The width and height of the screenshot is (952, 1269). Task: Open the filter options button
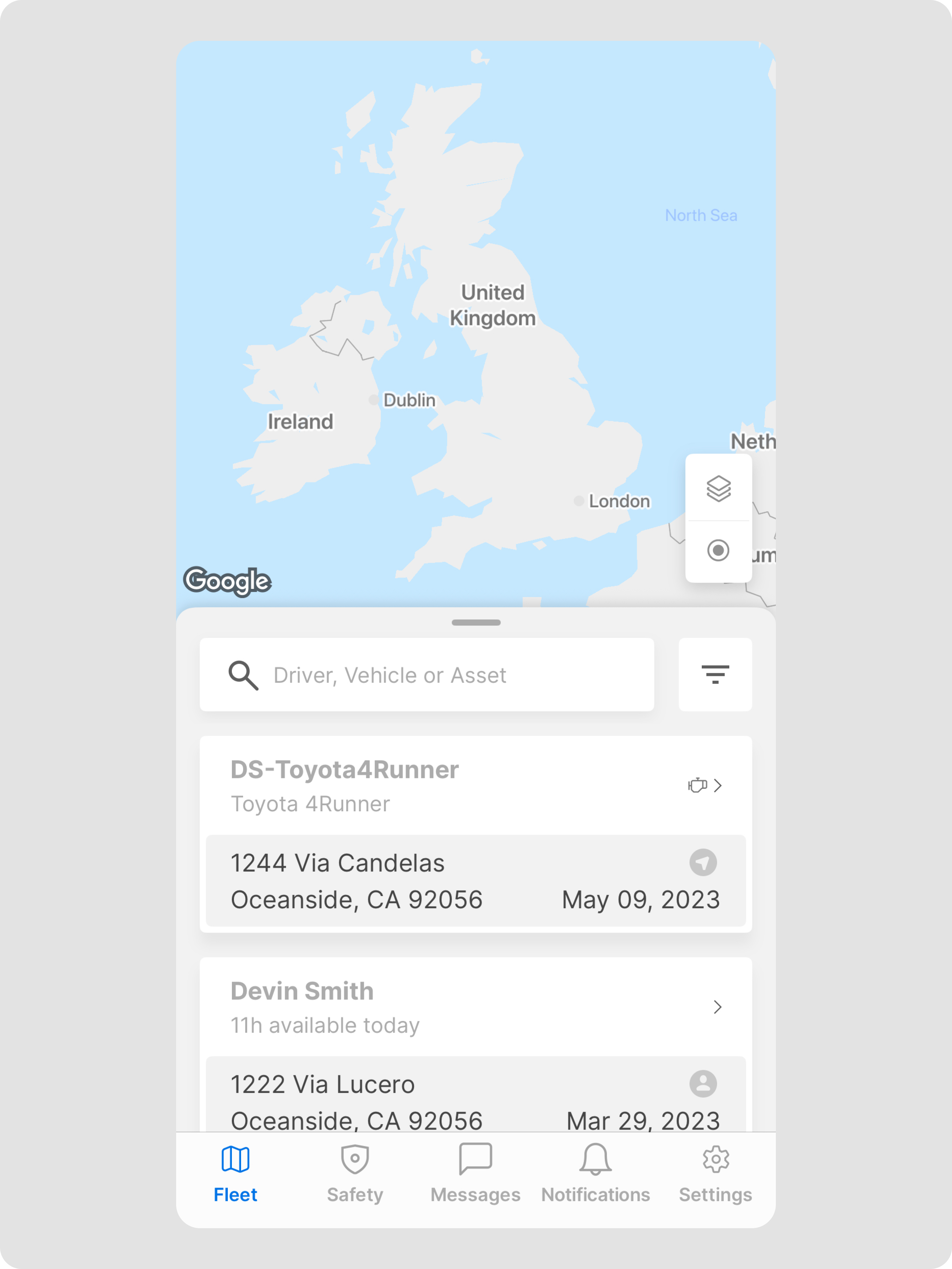pos(715,674)
